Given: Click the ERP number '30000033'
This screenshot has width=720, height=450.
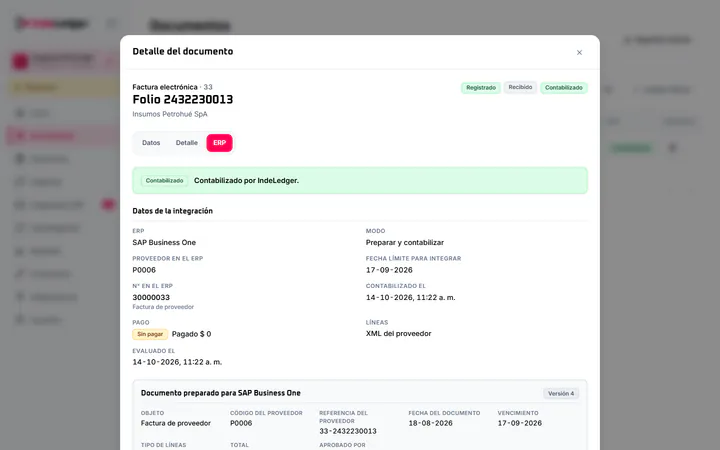Looking at the screenshot, I should 151,298.
